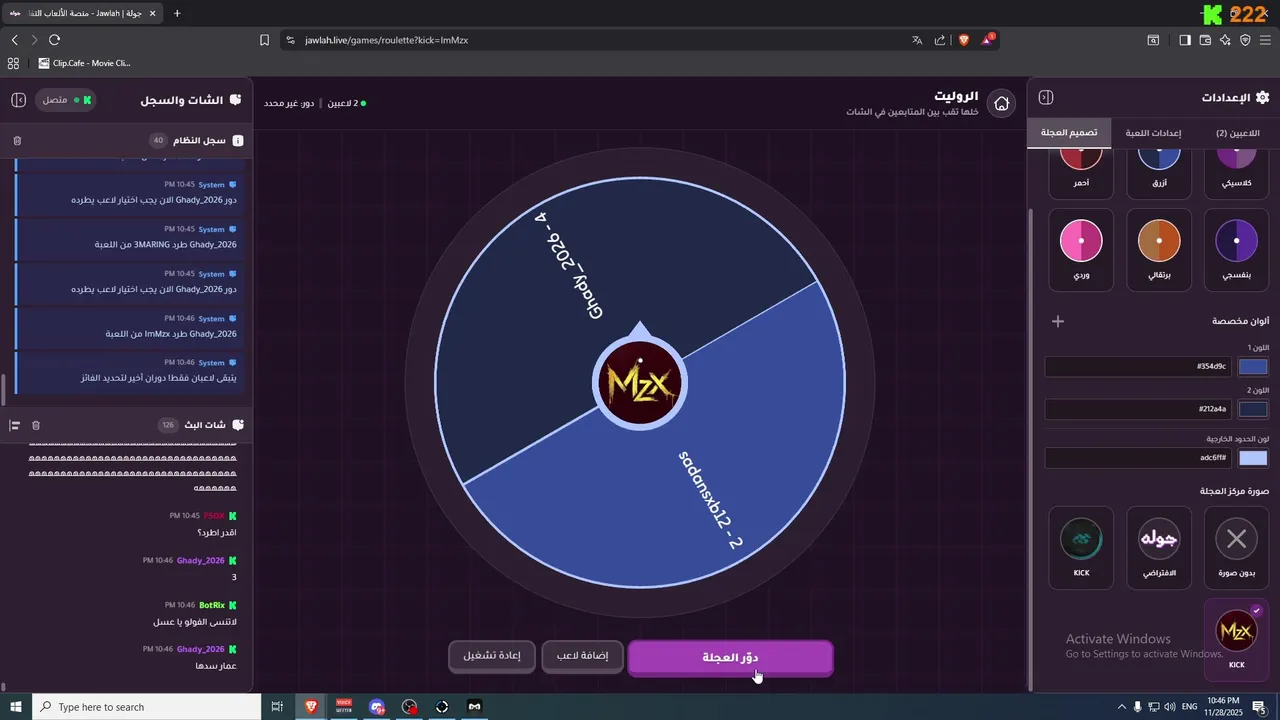This screenshot has height=720, width=1280.
Task: Open Windows Start menu
Action: click(16, 707)
